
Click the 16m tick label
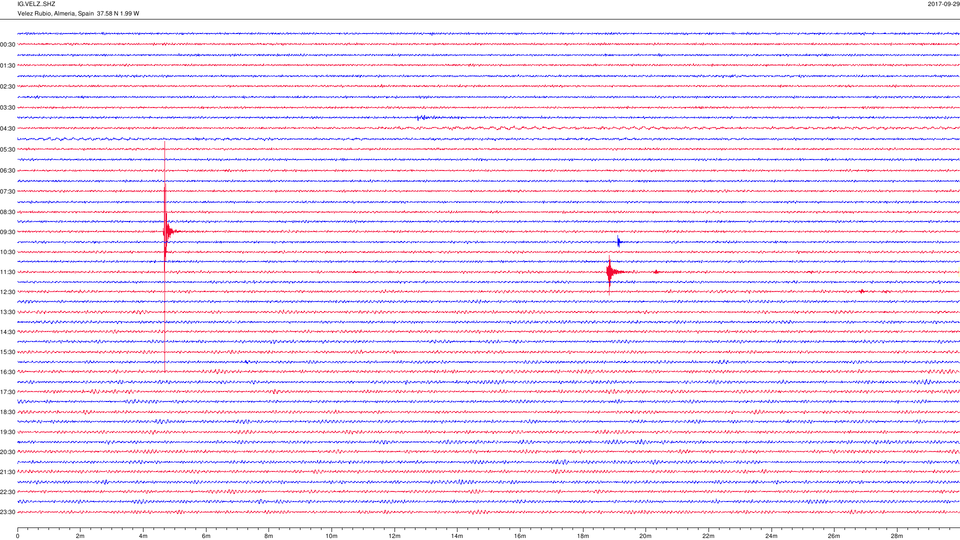point(520,536)
